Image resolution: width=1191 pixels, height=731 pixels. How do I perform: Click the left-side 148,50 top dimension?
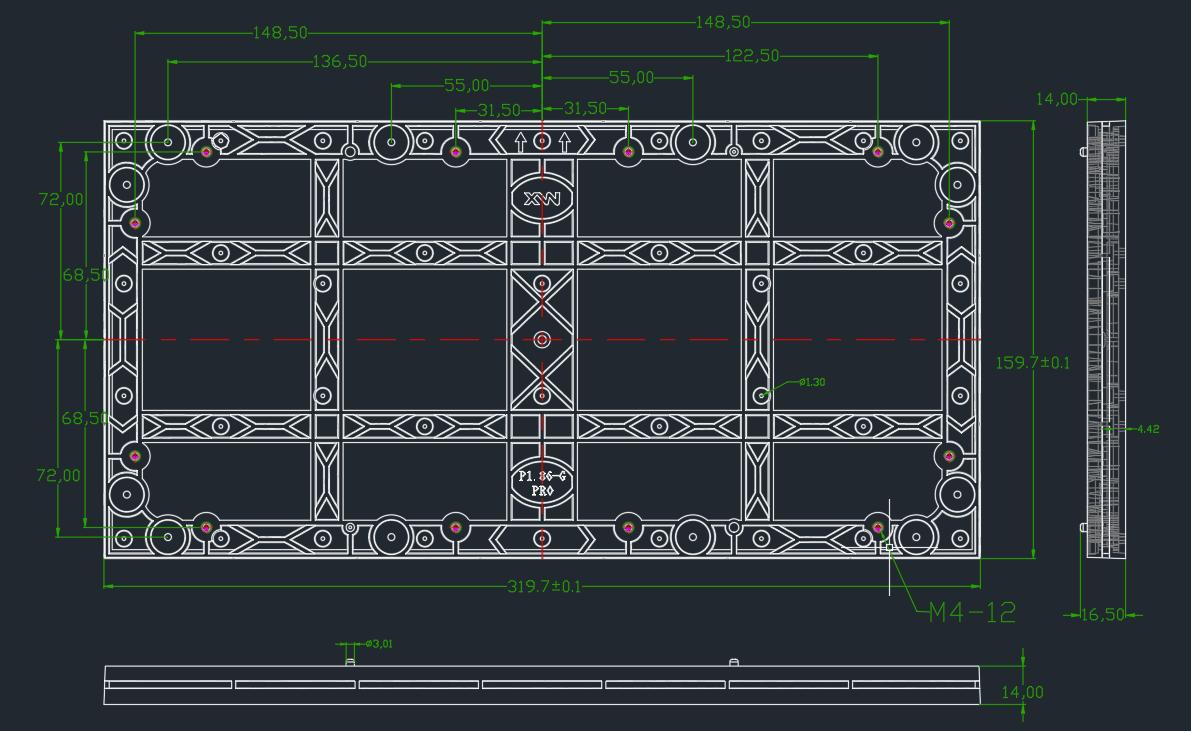(x=280, y=33)
